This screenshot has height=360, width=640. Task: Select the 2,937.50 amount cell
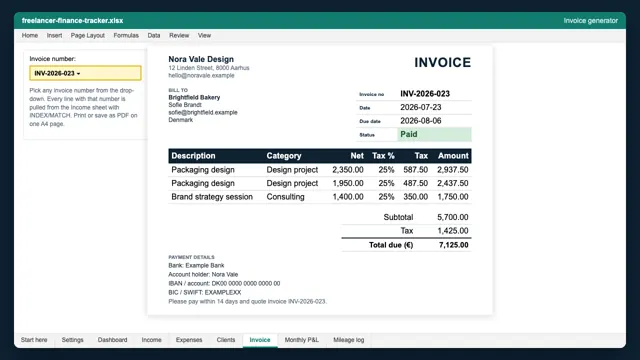click(453, 170)
